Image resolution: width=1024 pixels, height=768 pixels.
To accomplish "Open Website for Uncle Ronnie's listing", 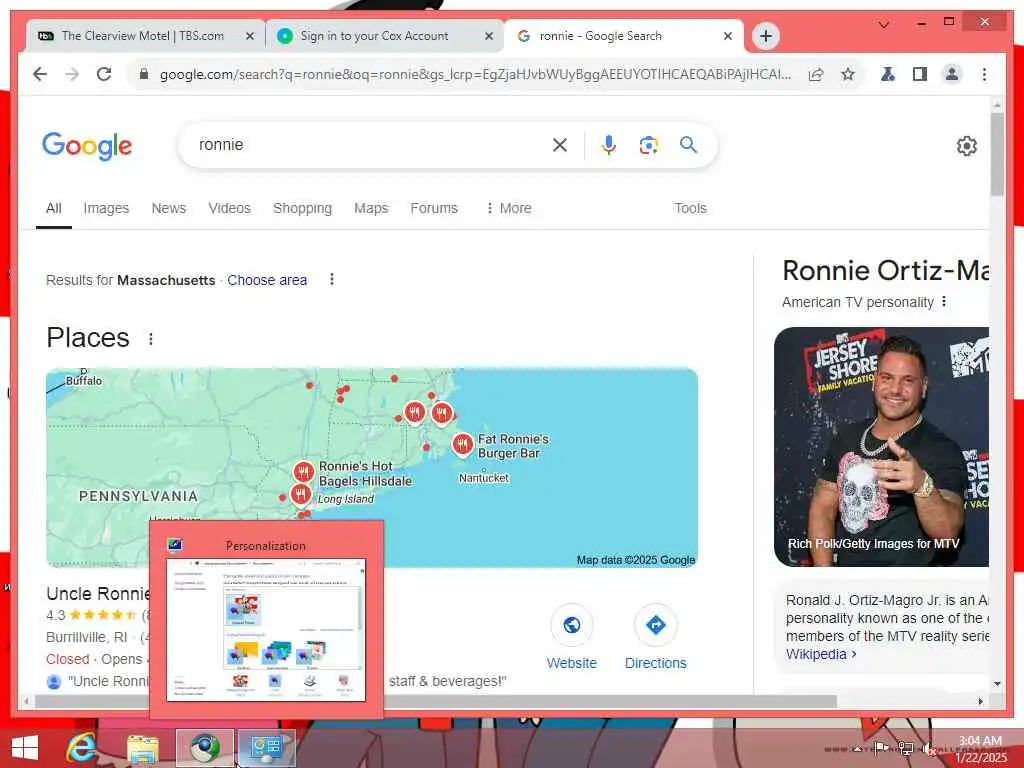I will [x=571, y=637].
